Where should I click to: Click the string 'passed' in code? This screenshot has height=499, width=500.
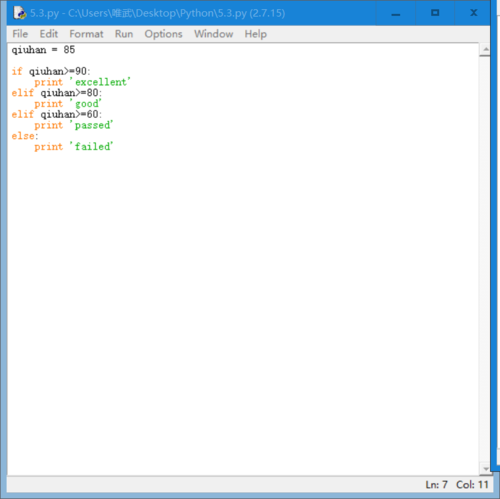pyautogui.click(x=91, y=125)
